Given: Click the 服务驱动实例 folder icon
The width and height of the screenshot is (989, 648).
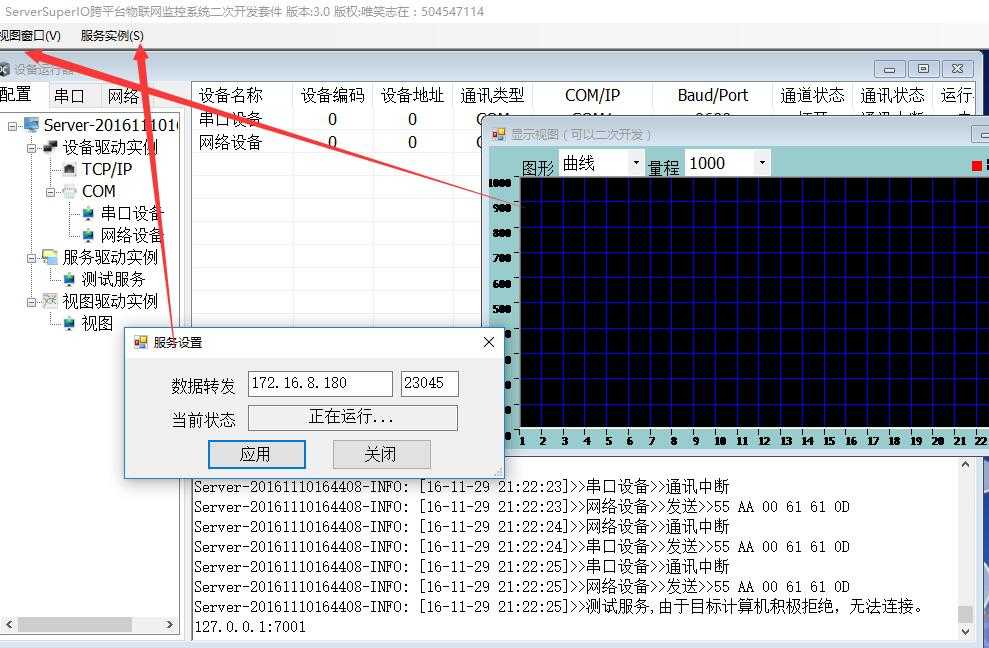Looking at the screenshot, I should click(x=50, y=257).
